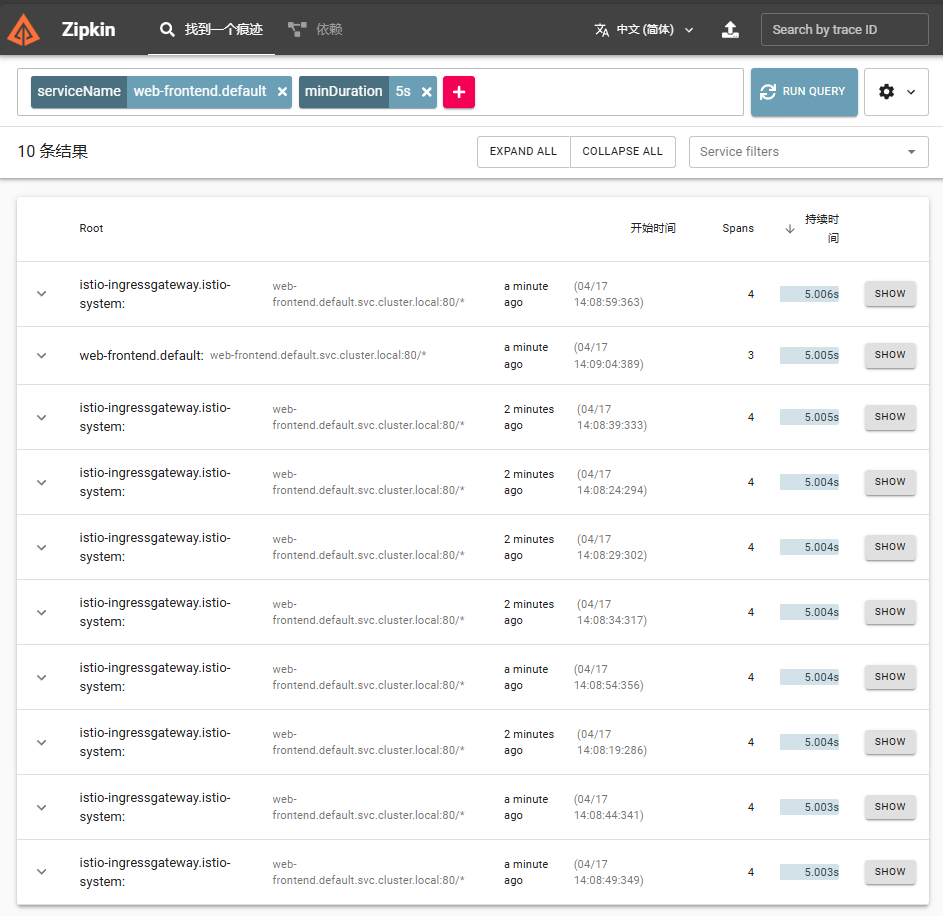Click the refresh icon in Run Query
Viewport: 943px width, 916px height.
(x=767, y=92)
